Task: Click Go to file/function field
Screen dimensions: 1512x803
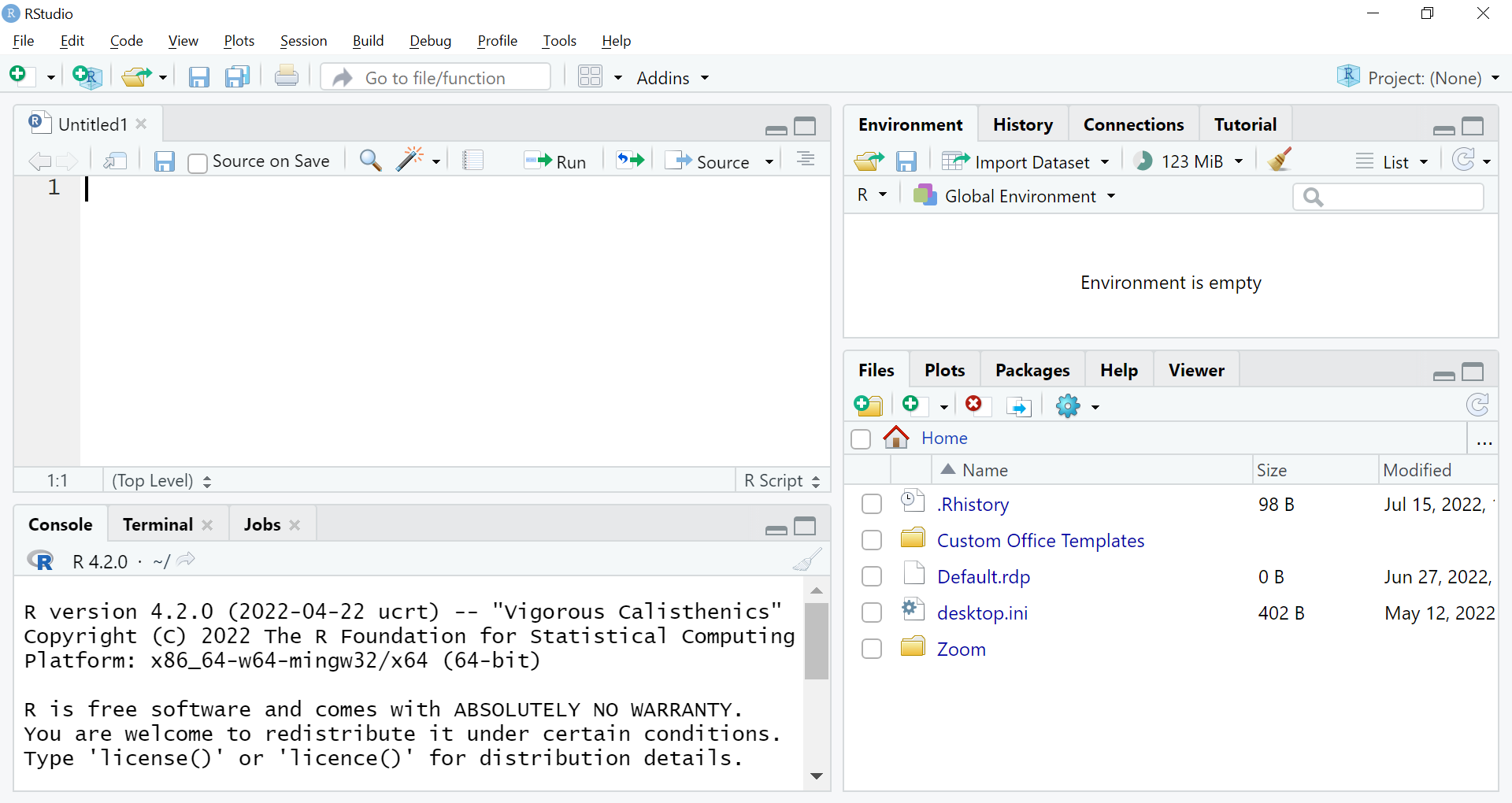Action: [x=435, y=77]
